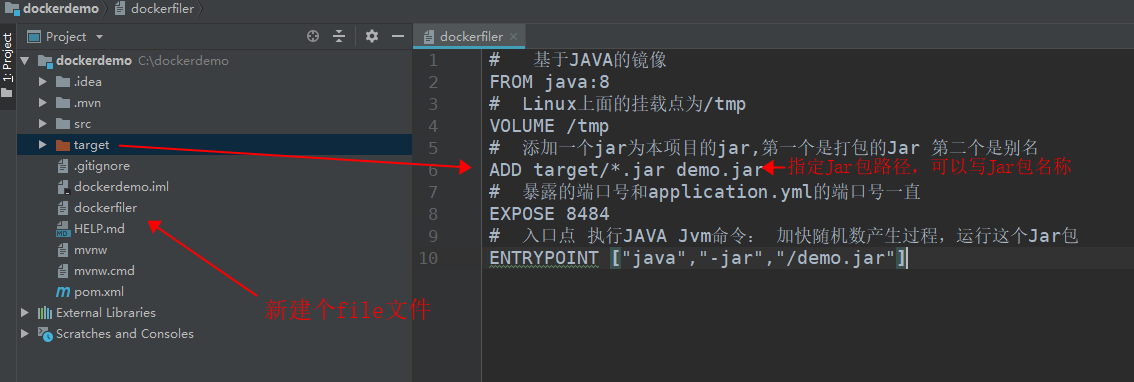Click the dockerfiler breadcrumb

coord(163,9)
